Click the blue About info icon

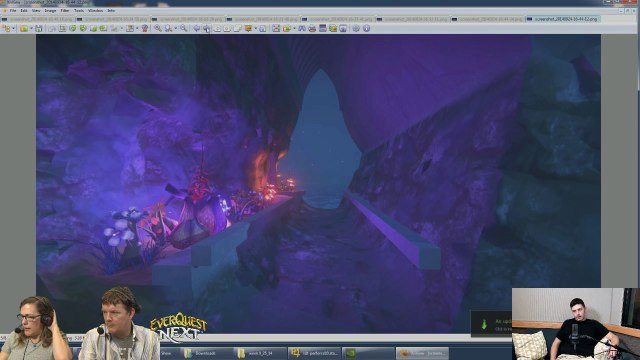tap(367, 28)
